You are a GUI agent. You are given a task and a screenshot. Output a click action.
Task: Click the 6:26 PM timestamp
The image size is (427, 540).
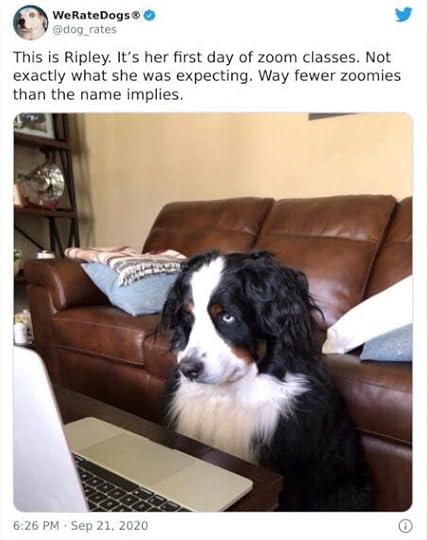36,526
